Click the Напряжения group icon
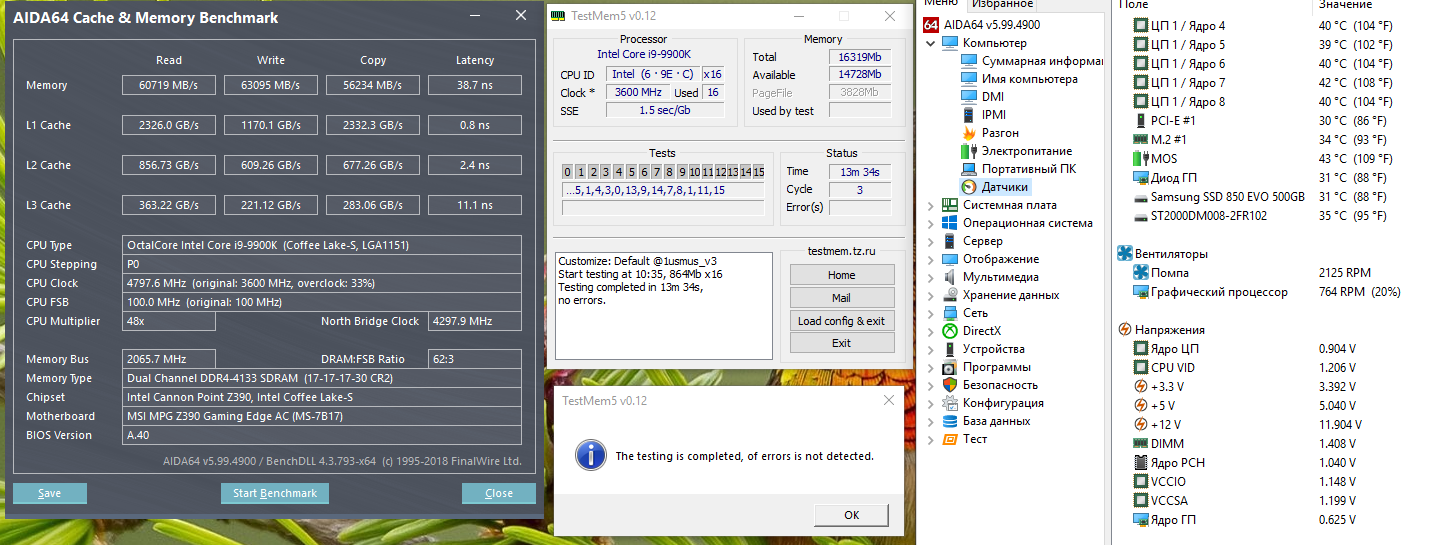This screenshot has width=1444, height=545. pyautogui.click(x=1125, y=330)
